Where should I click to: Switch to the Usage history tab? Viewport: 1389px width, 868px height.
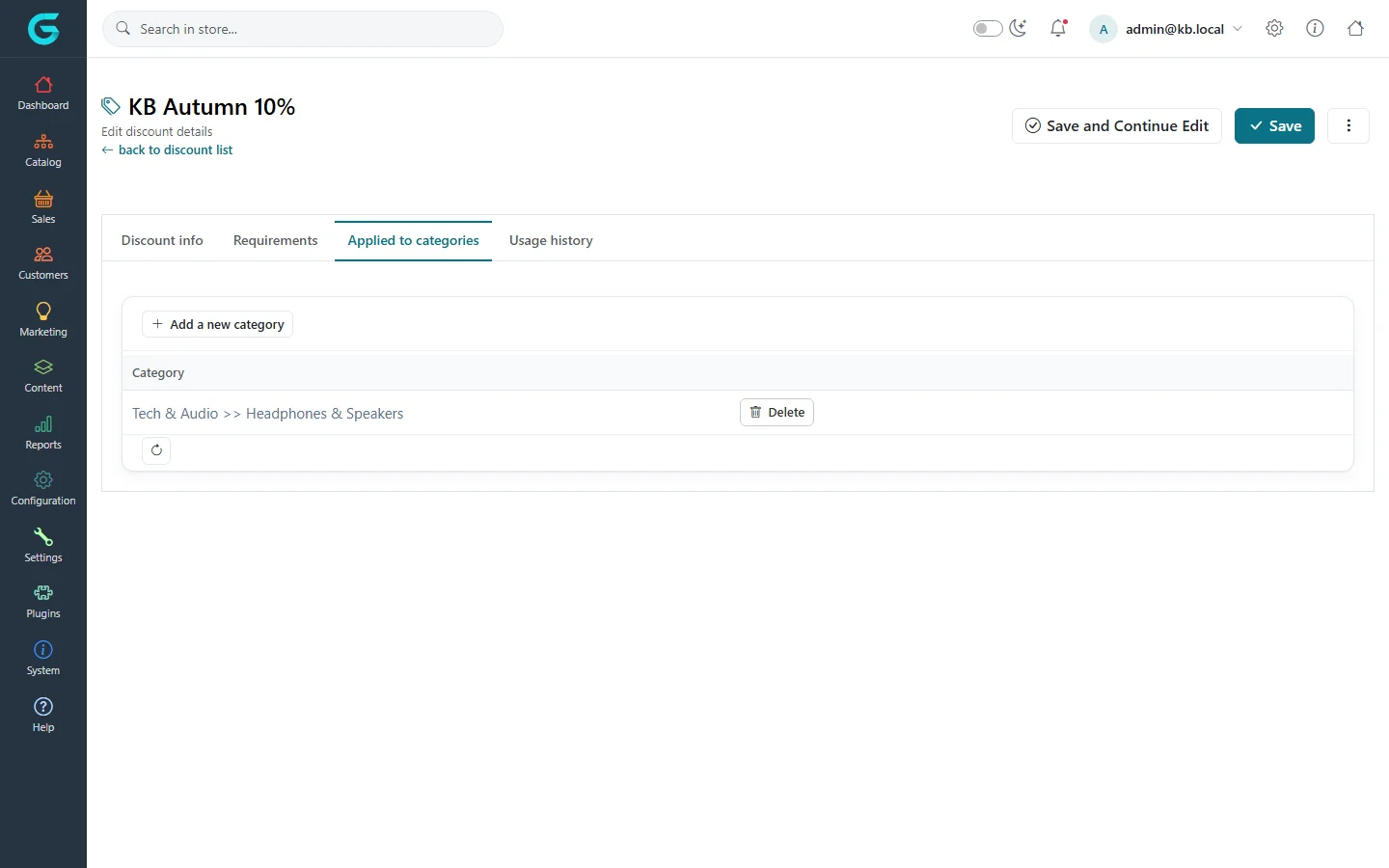pos(551,240)
